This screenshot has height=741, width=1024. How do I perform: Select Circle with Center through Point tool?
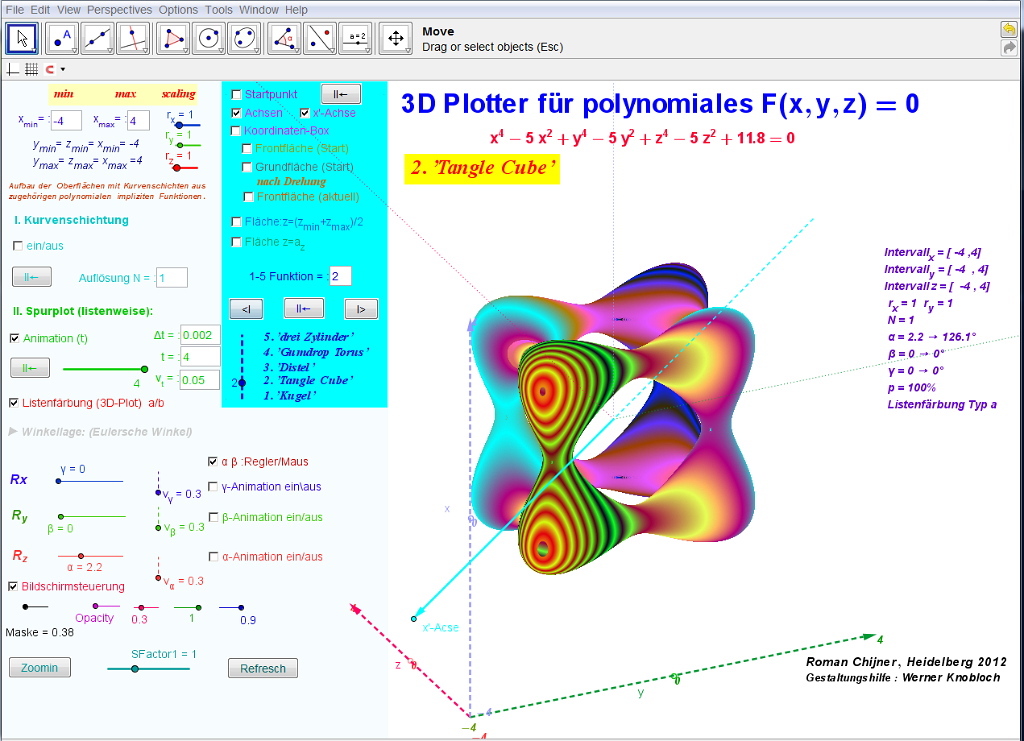[x=209, y=38]
